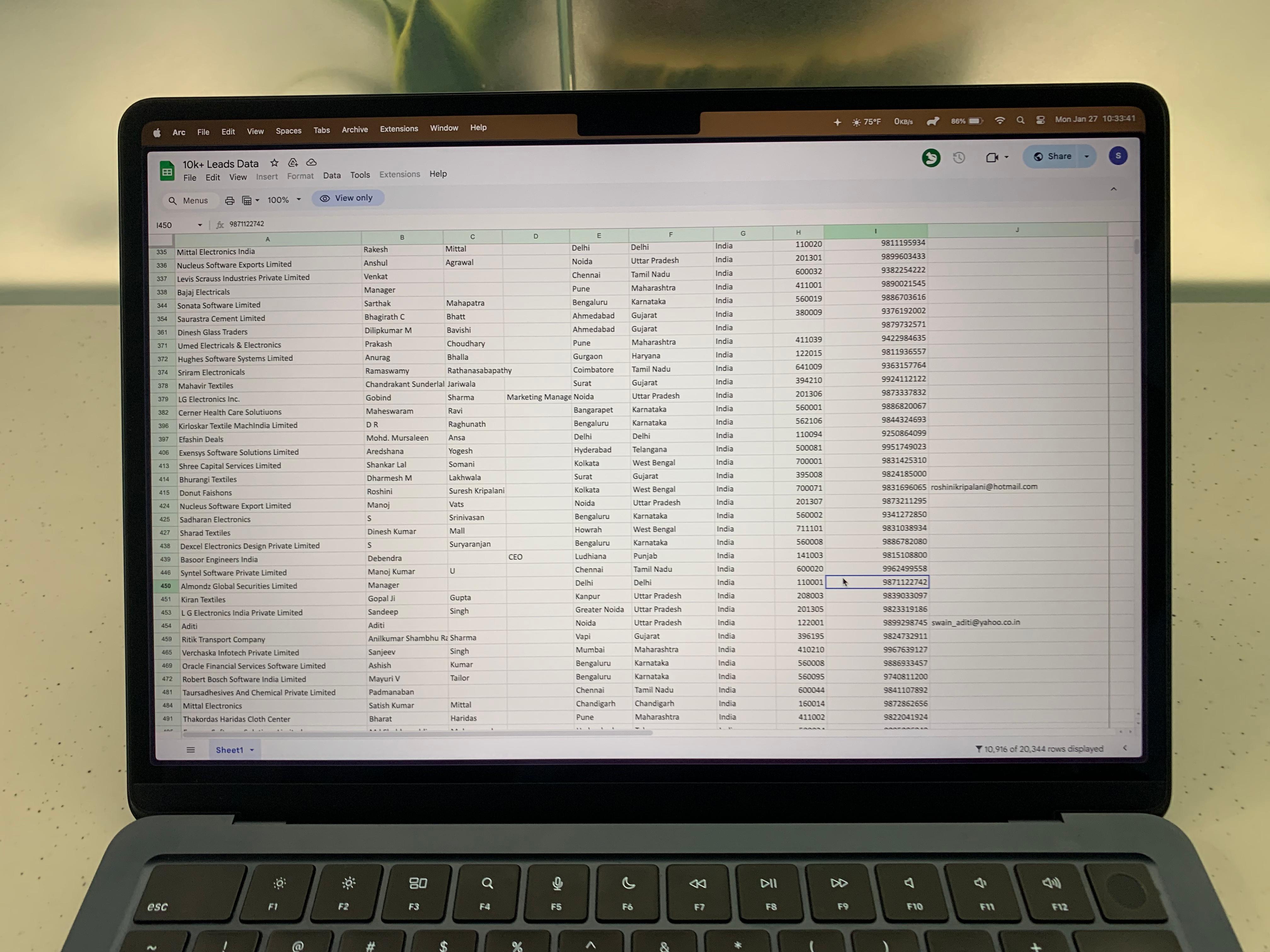Open the side panel chevron at bottom right

(1125, 748)
